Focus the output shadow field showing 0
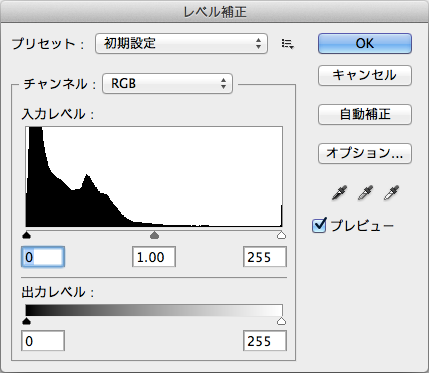The height and width of the screenshot is (373, 429). tap(43, 341)
